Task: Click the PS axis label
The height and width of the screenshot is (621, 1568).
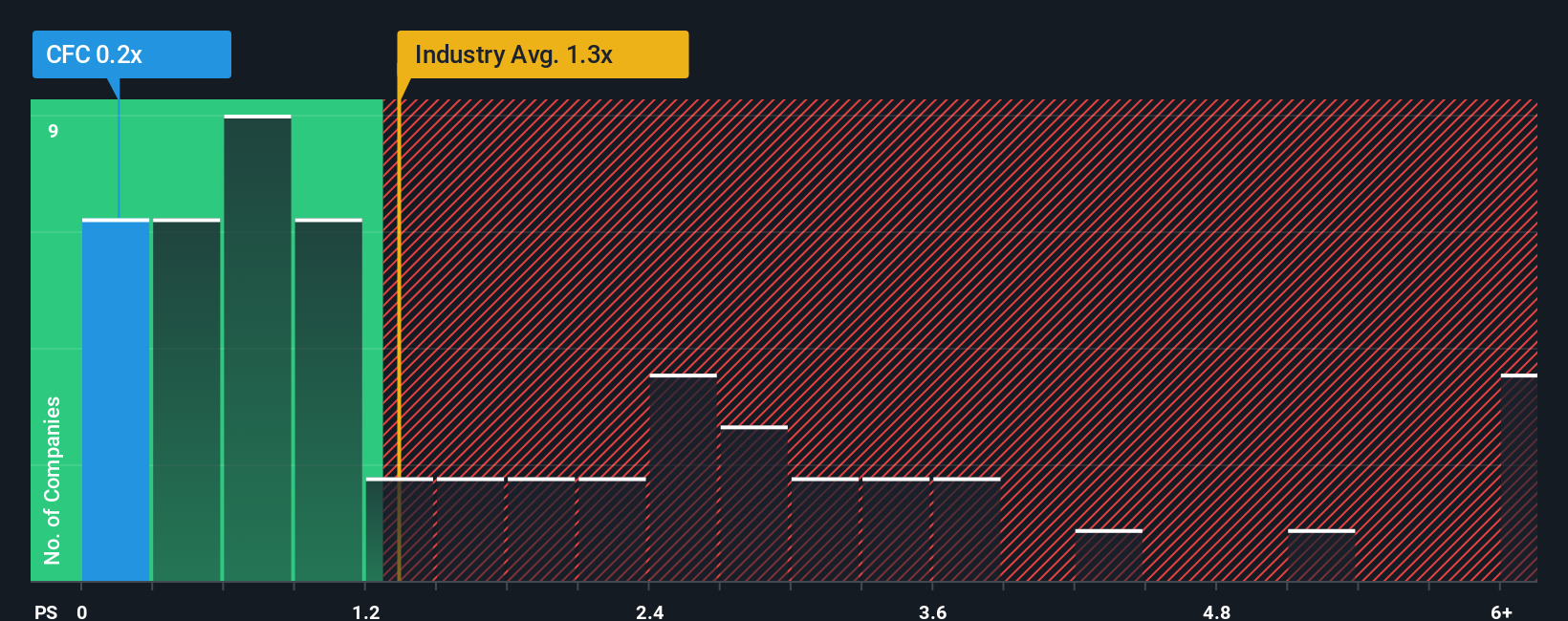Action: coord(46,611)
